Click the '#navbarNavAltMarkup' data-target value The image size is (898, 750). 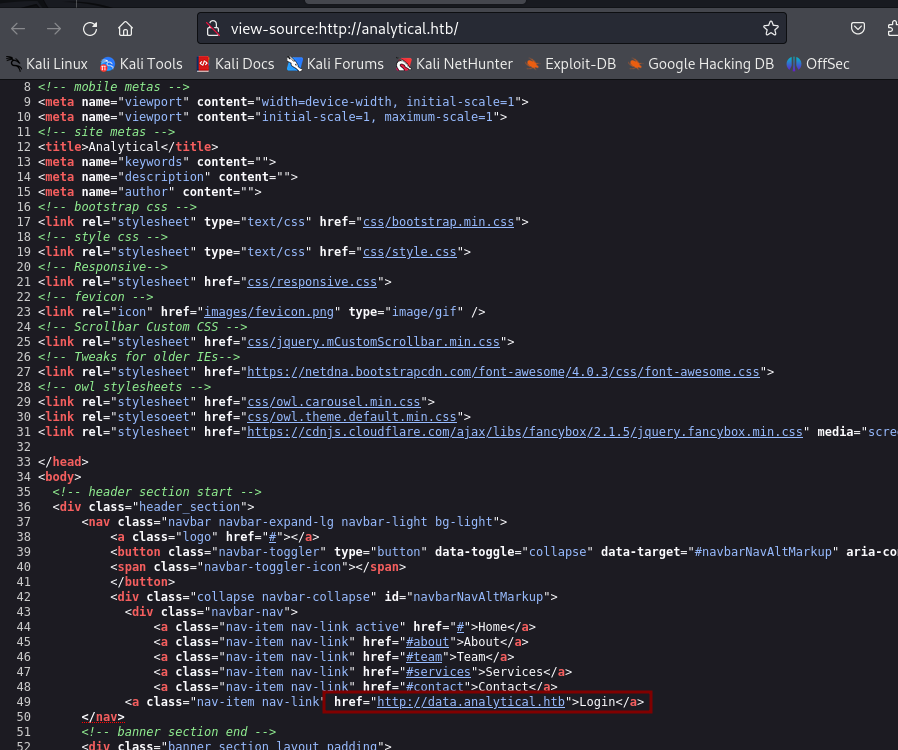tap(762, 552)
